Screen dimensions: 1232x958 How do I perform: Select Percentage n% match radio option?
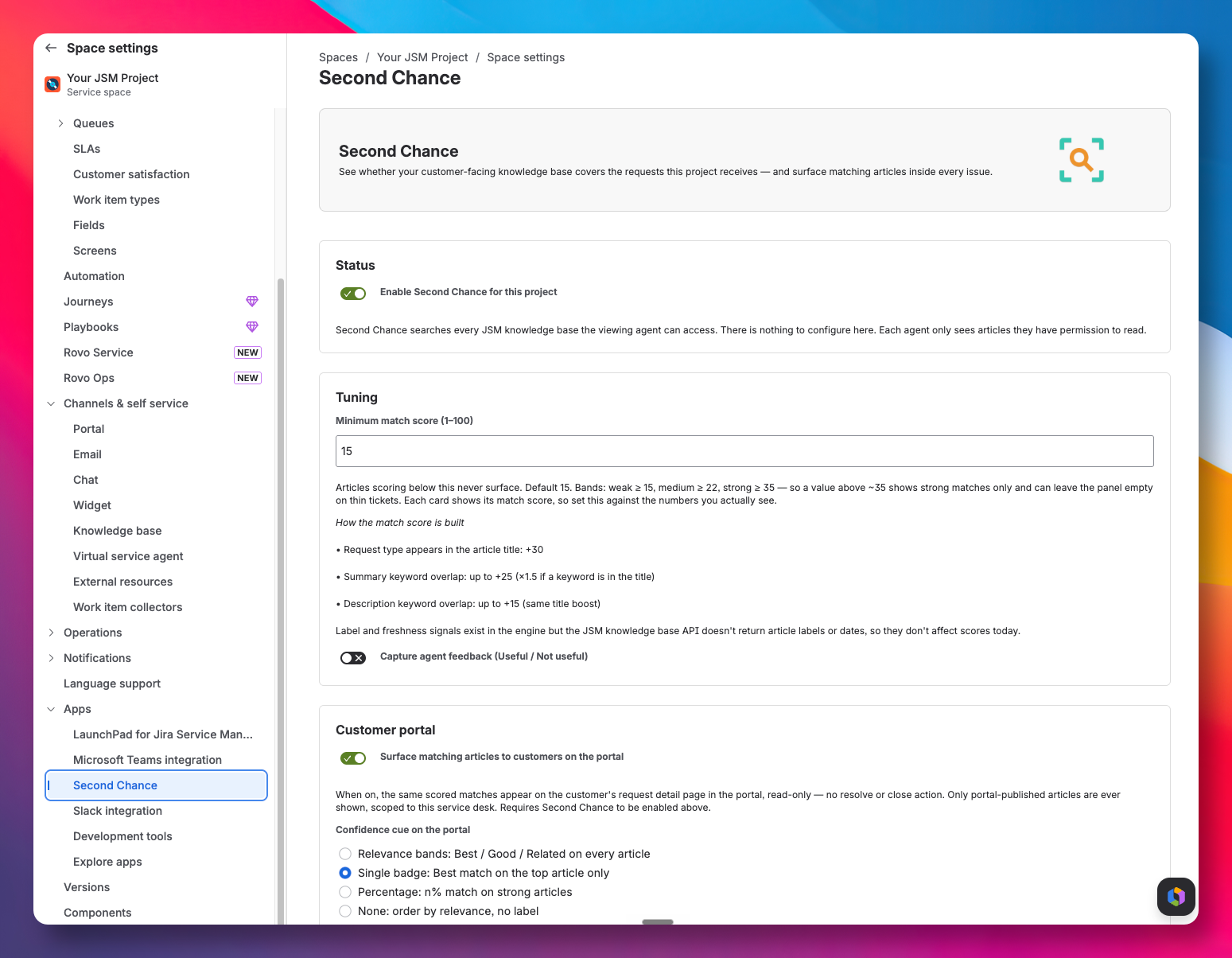tap(345, 892)
